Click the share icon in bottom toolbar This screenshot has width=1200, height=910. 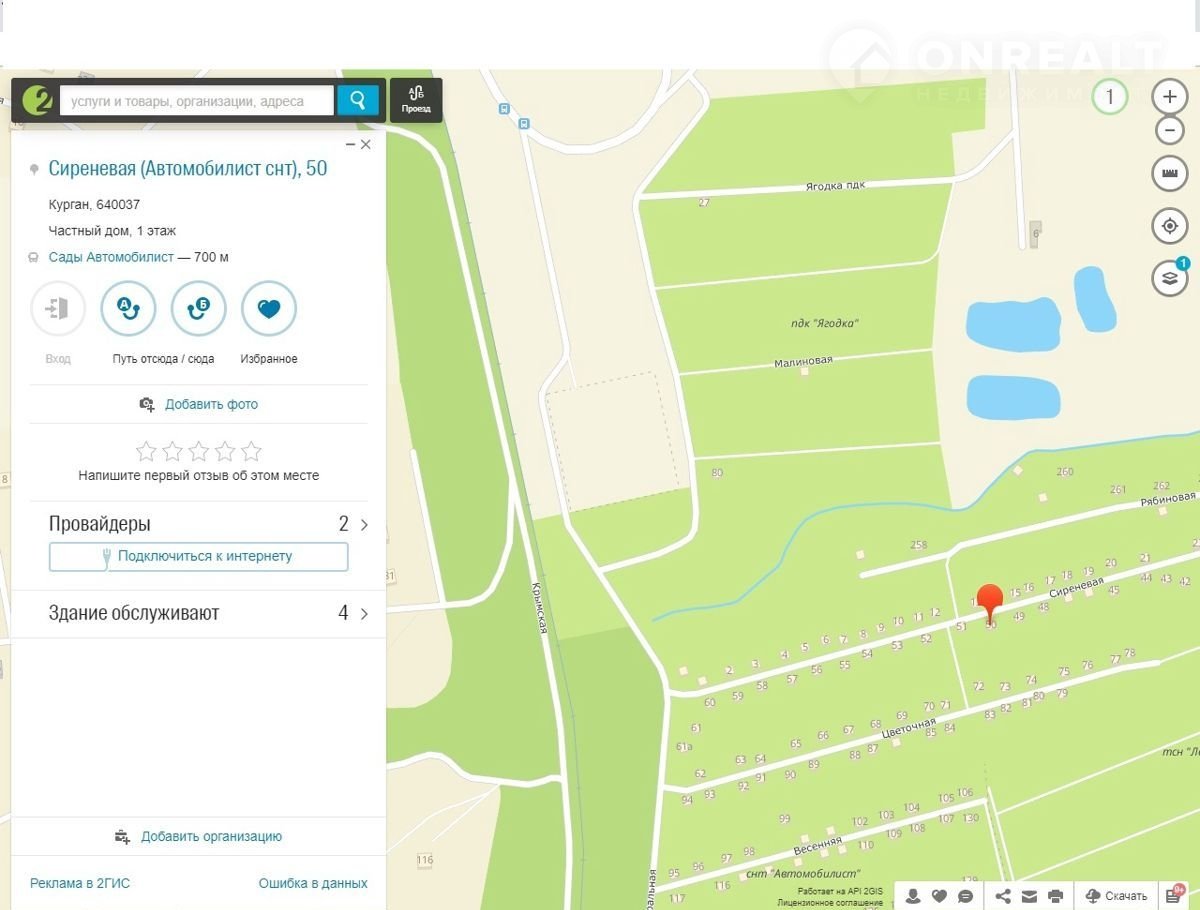click(1003, 896)
